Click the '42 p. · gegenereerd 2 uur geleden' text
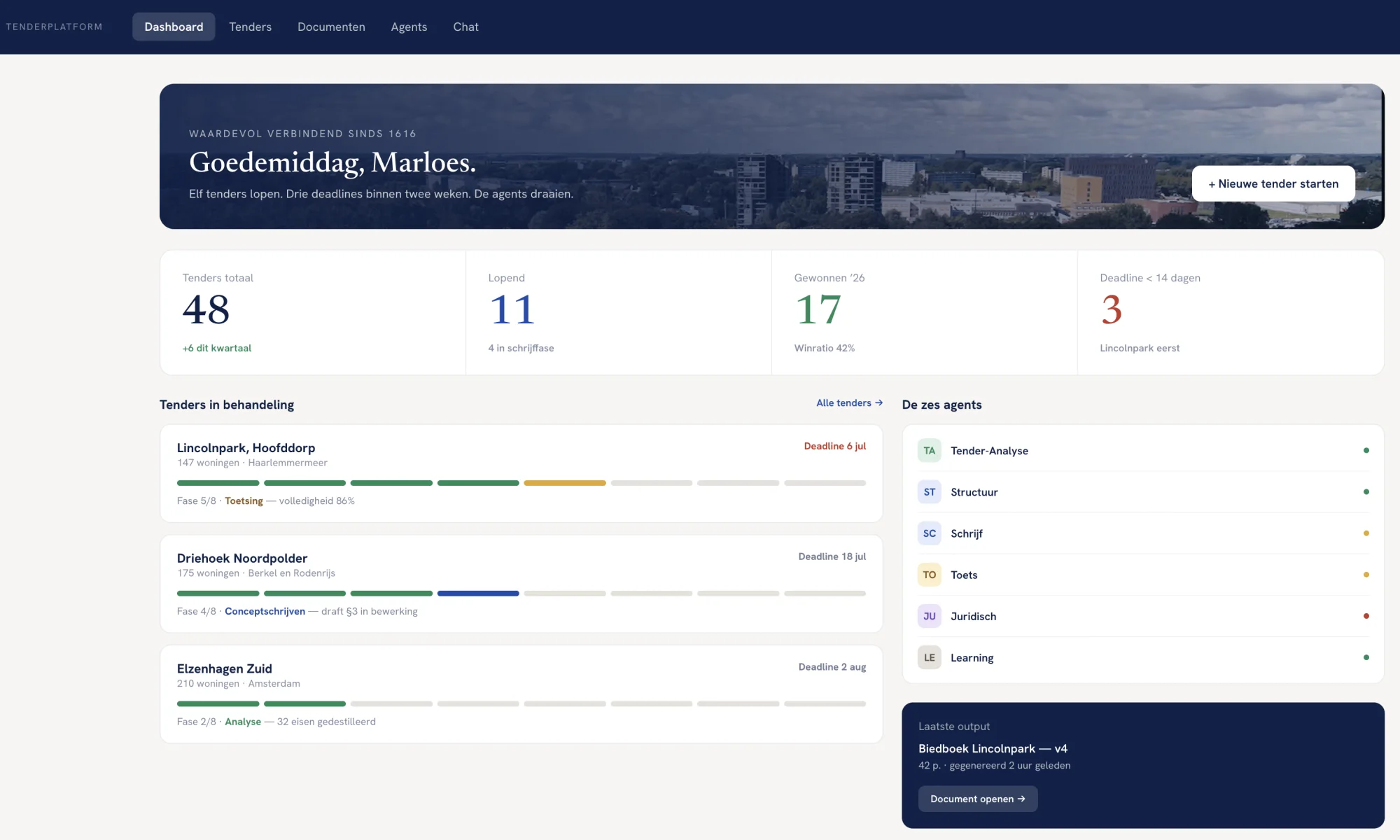1400x840 pixels. coord(994,766)
